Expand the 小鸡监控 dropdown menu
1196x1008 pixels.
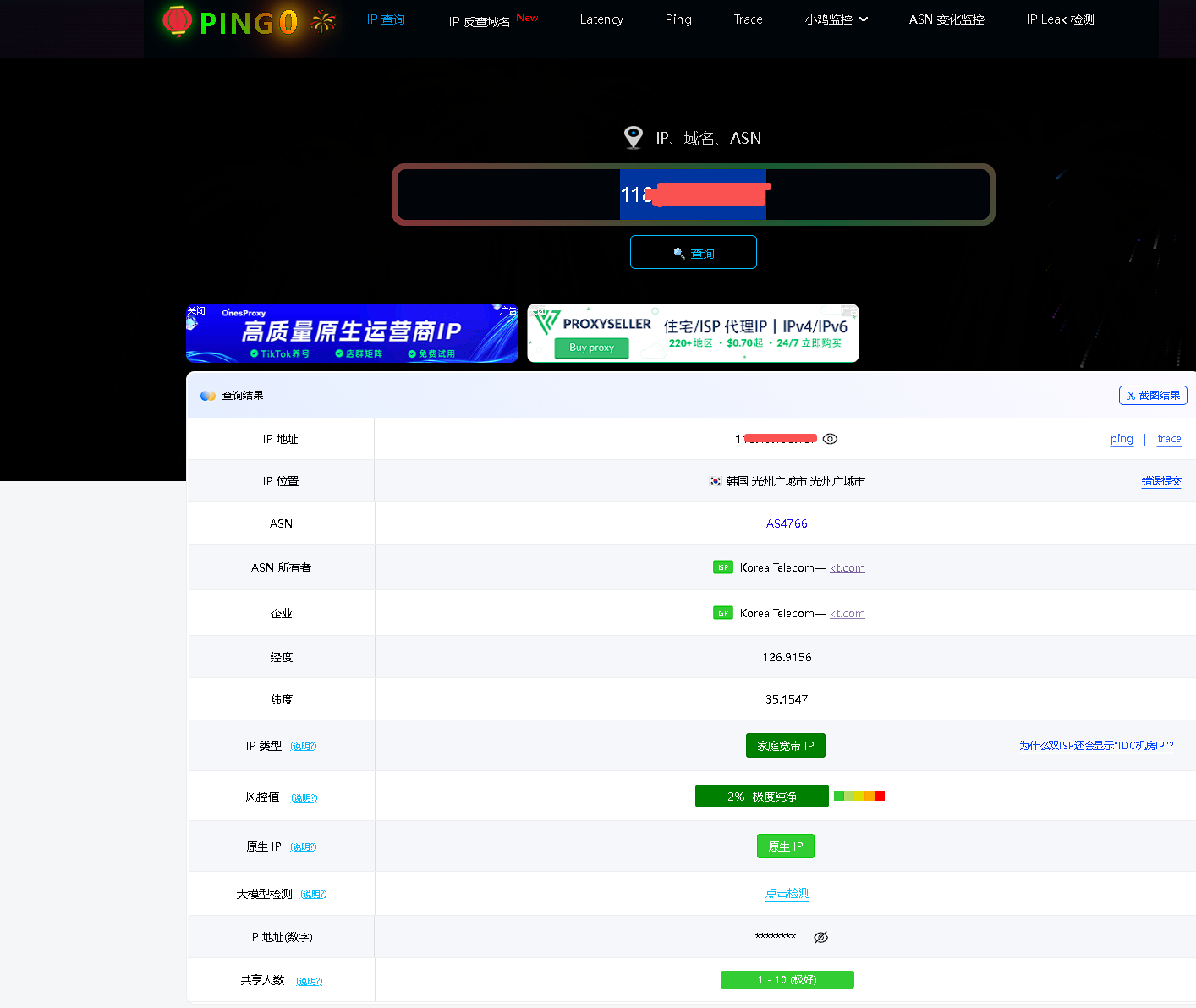tap(836, 19)
